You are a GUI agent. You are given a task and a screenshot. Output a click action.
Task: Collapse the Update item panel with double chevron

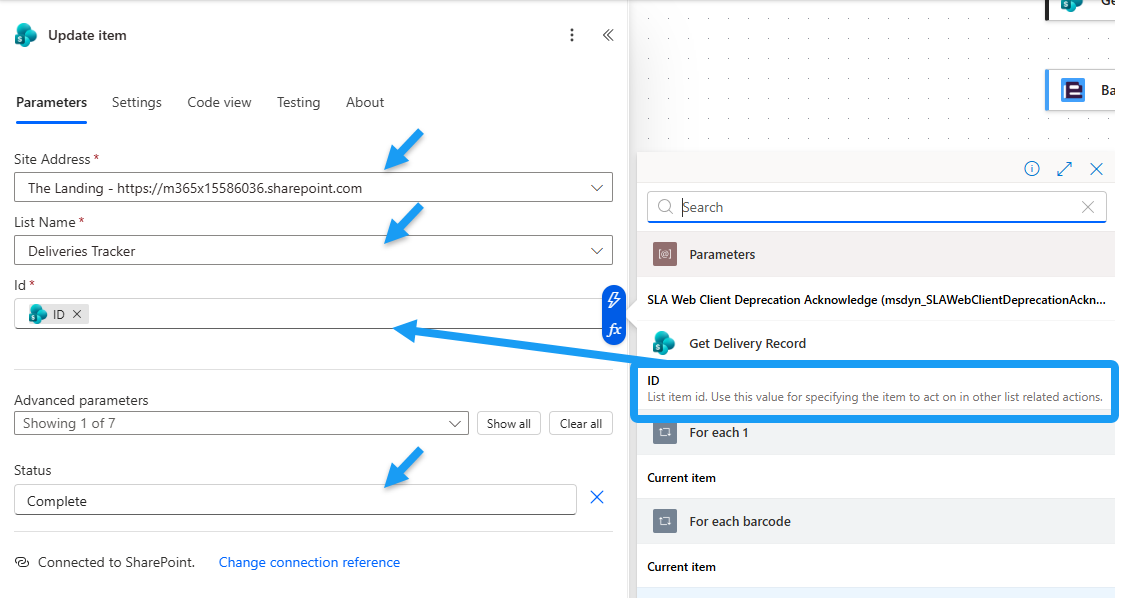(x=608, y=35)
